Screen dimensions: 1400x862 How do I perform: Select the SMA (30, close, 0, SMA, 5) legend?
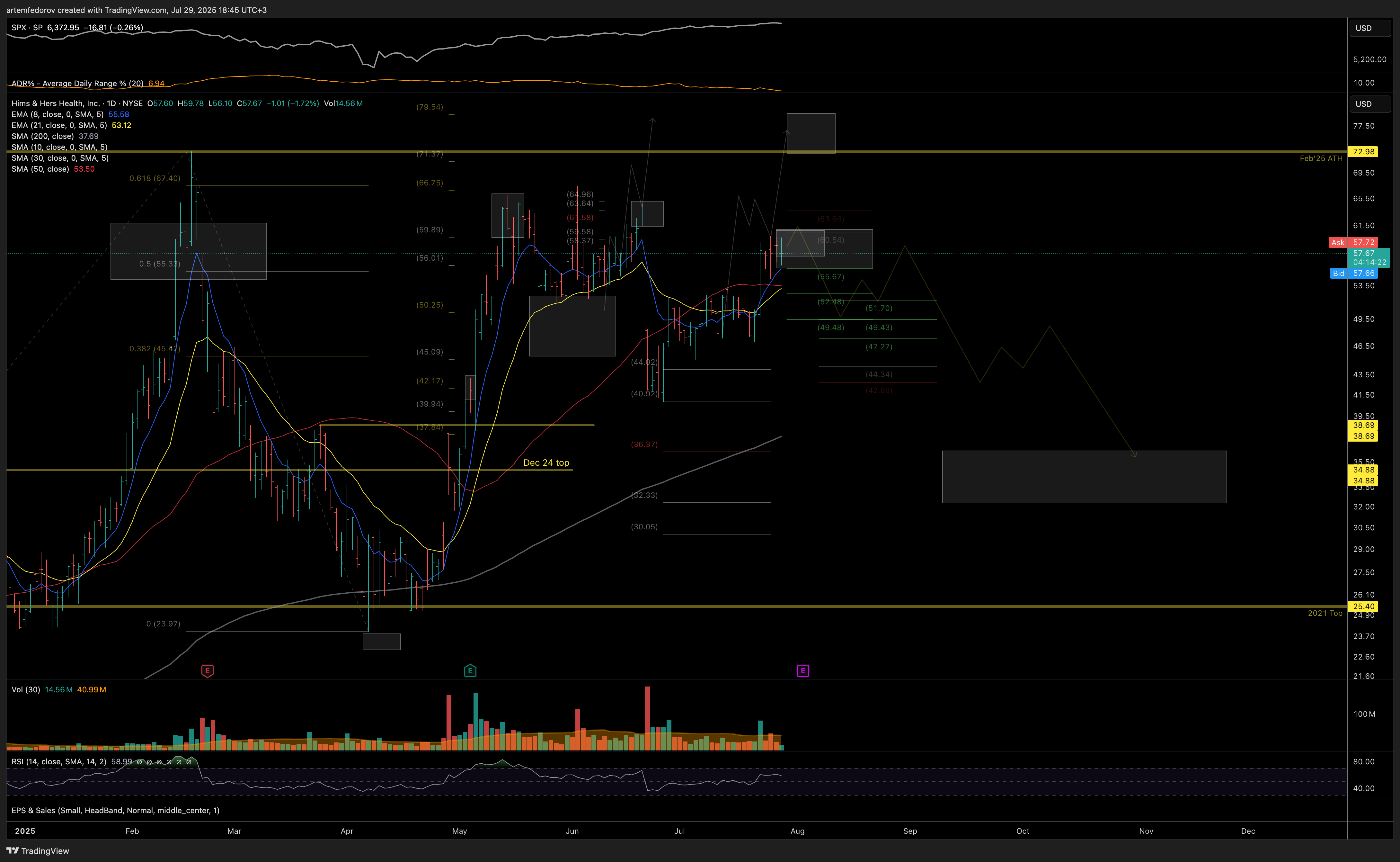point(60,158)
